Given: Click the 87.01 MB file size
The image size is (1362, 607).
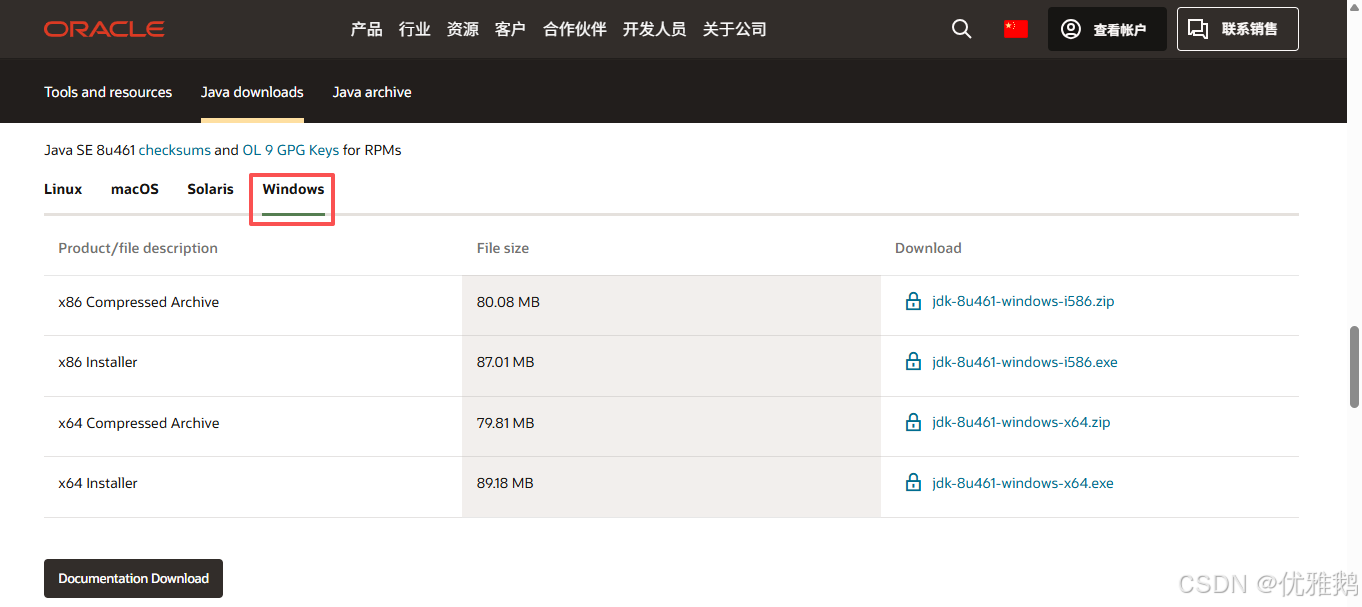Looking at the screenshot, I should click(x=505, y=362).
